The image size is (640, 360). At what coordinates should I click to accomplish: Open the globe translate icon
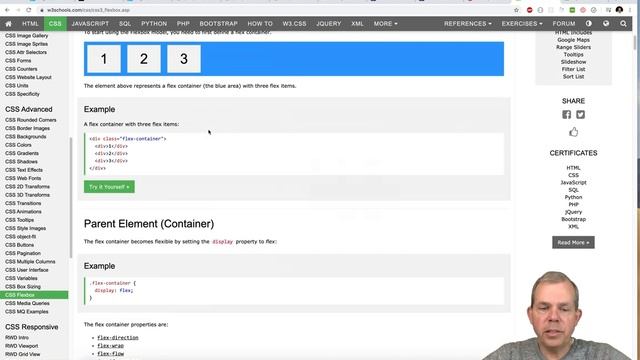click(x=606, y=24)
